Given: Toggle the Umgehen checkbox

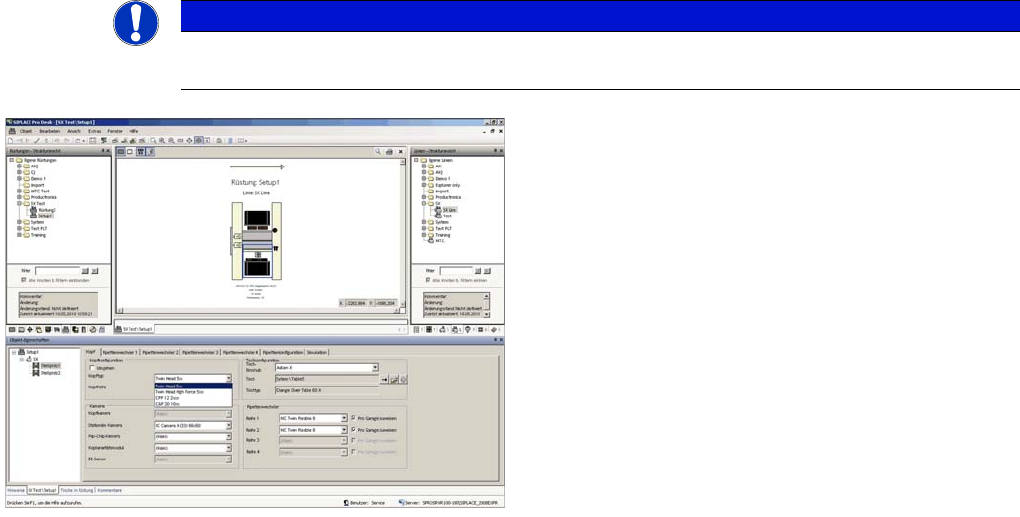Looking at the screenshot, I should (x=94, y=368).
